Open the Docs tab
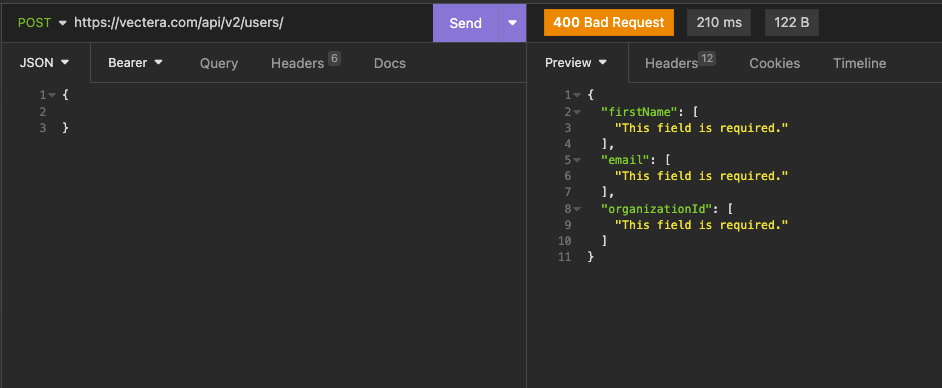The image size is (942, 388). pyautogui.click(x=390, y=63)
